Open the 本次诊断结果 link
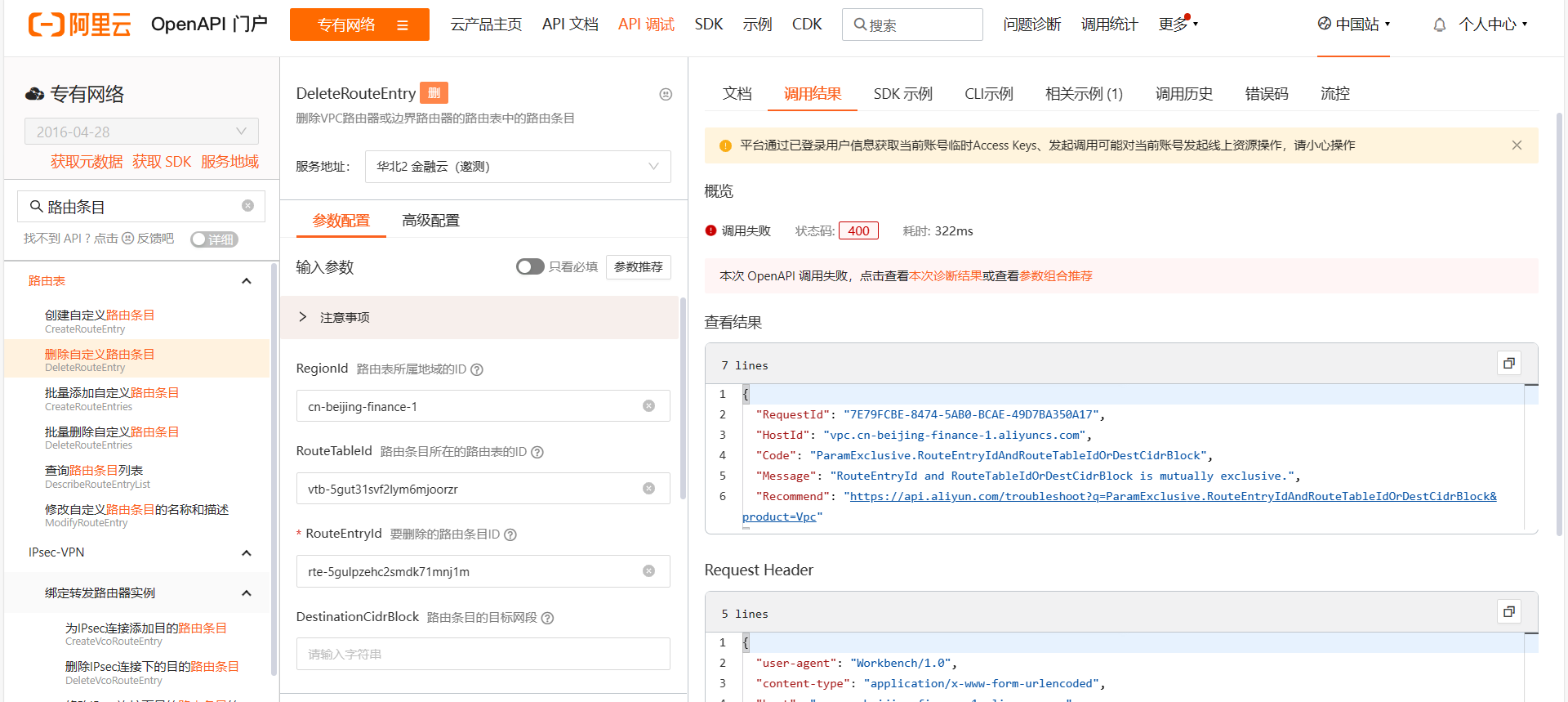 click(x=946, y=276)
